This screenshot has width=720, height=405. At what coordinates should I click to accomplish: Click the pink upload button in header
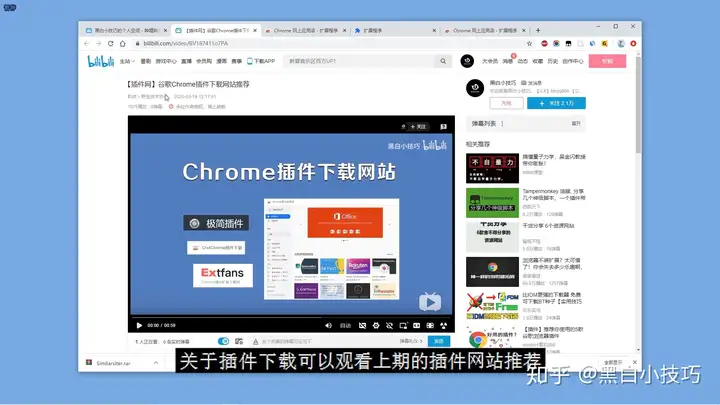click(607, 61)
